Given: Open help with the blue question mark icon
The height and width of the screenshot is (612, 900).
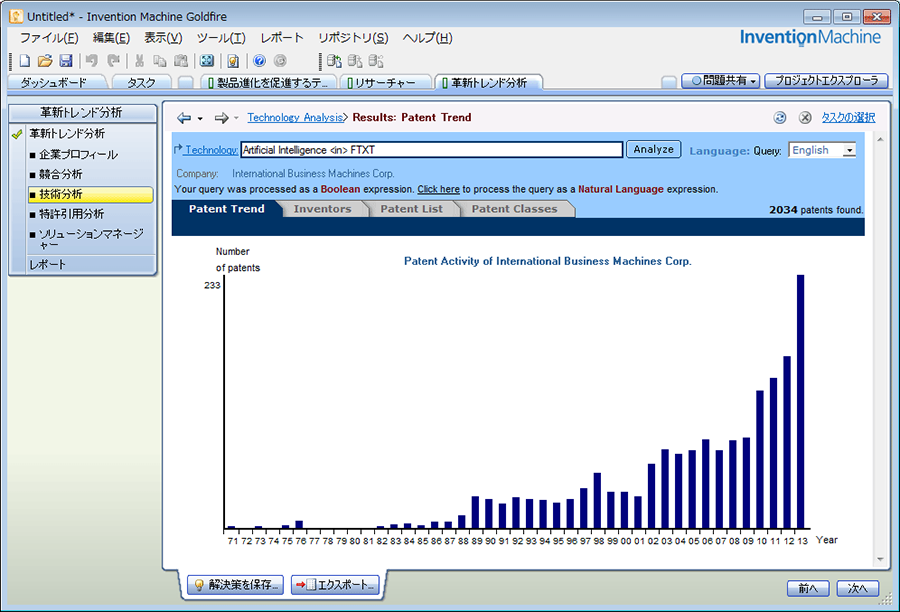Looking at the screenshot, I should point(259,61).
